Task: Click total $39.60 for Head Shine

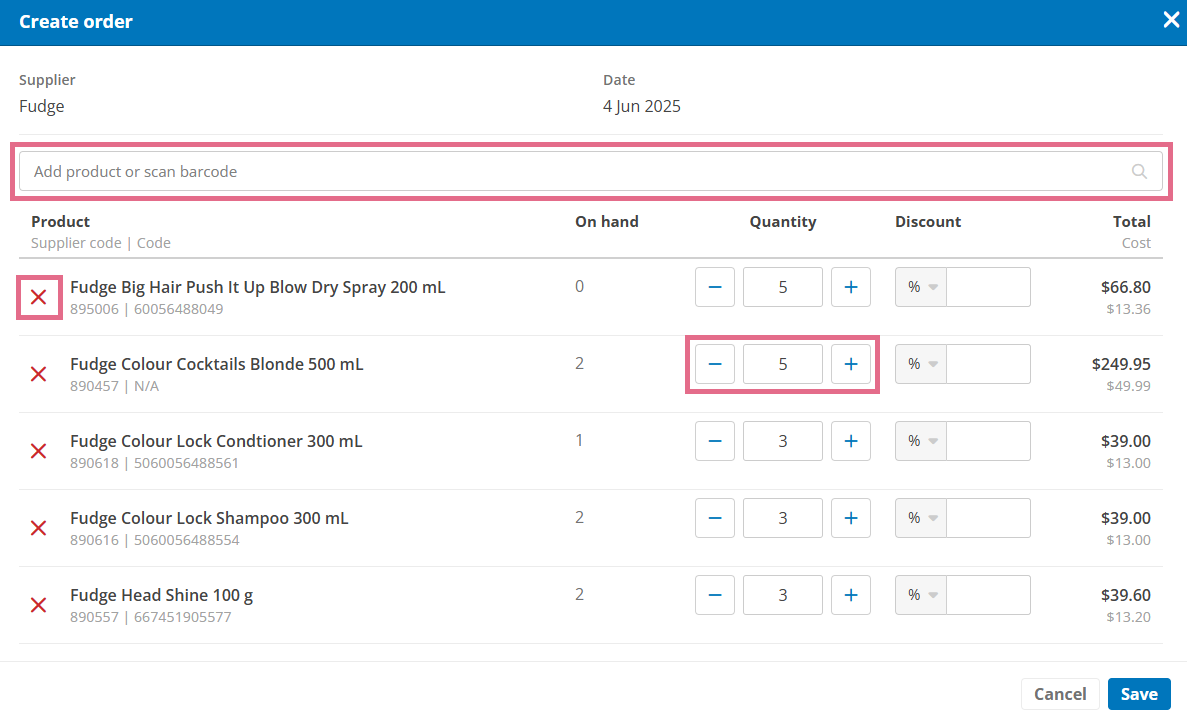Action: click(x=1126, y=595)
